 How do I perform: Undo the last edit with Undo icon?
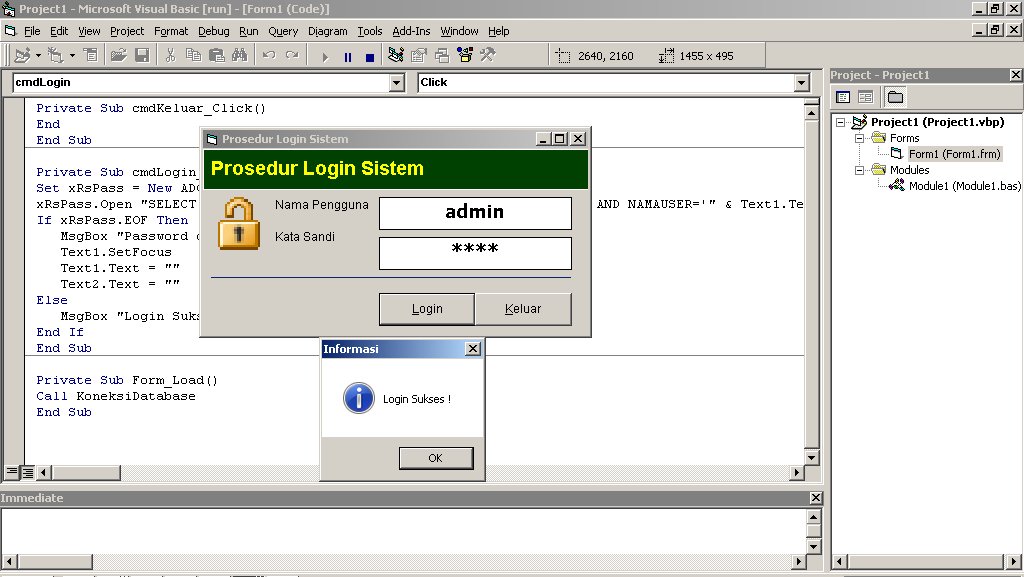[268, 55]
